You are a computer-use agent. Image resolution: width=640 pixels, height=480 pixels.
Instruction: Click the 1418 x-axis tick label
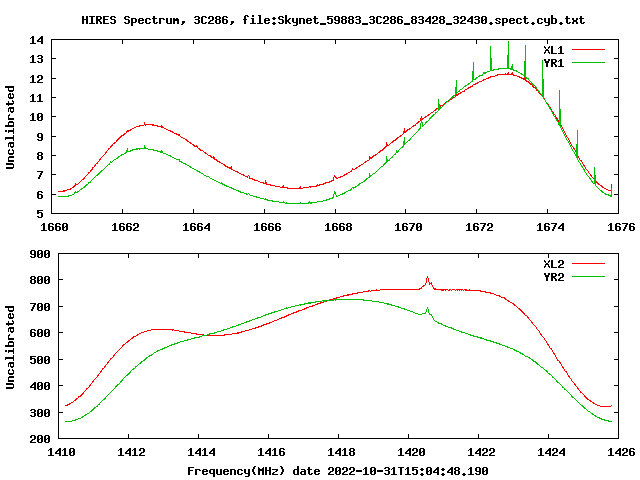(341, 452)
